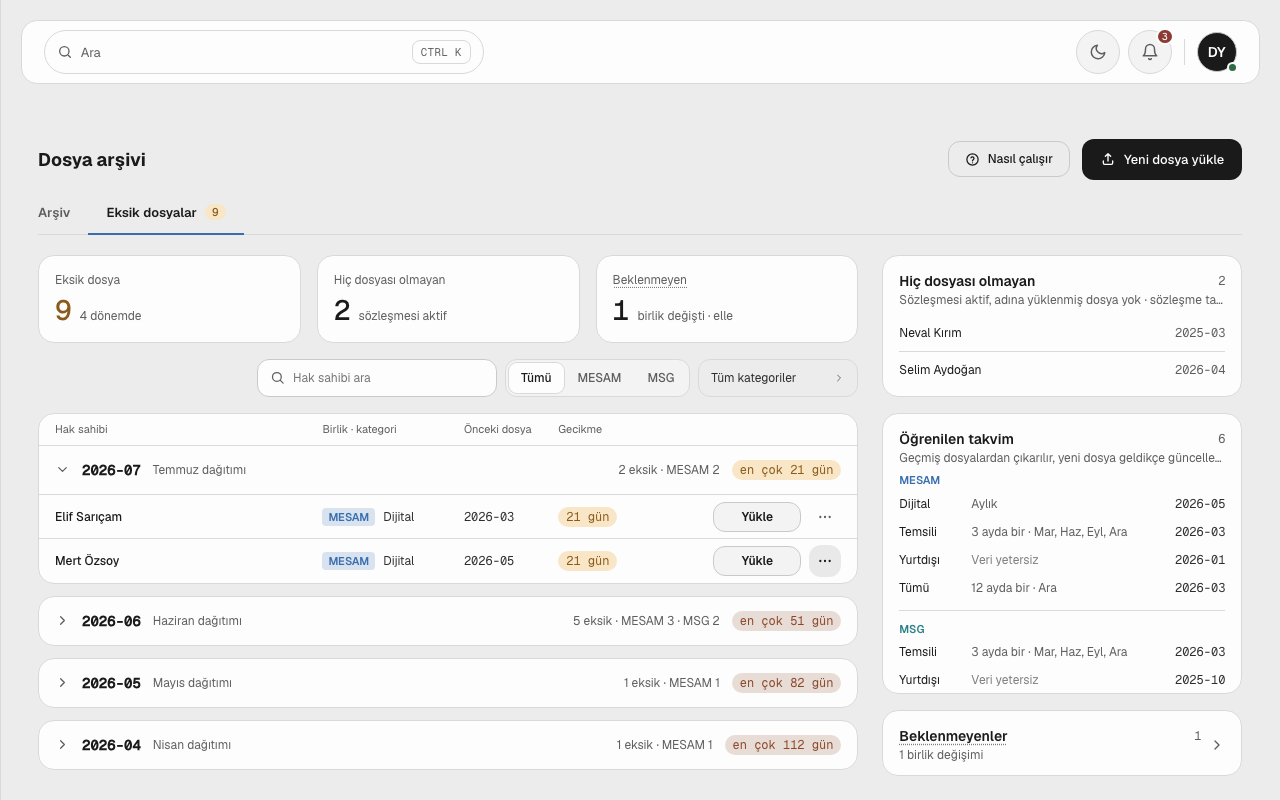This screenshot has width=1280, height=800.
Task: Click the CTRL K shortcut hint
Action: (x=441, y=52)
